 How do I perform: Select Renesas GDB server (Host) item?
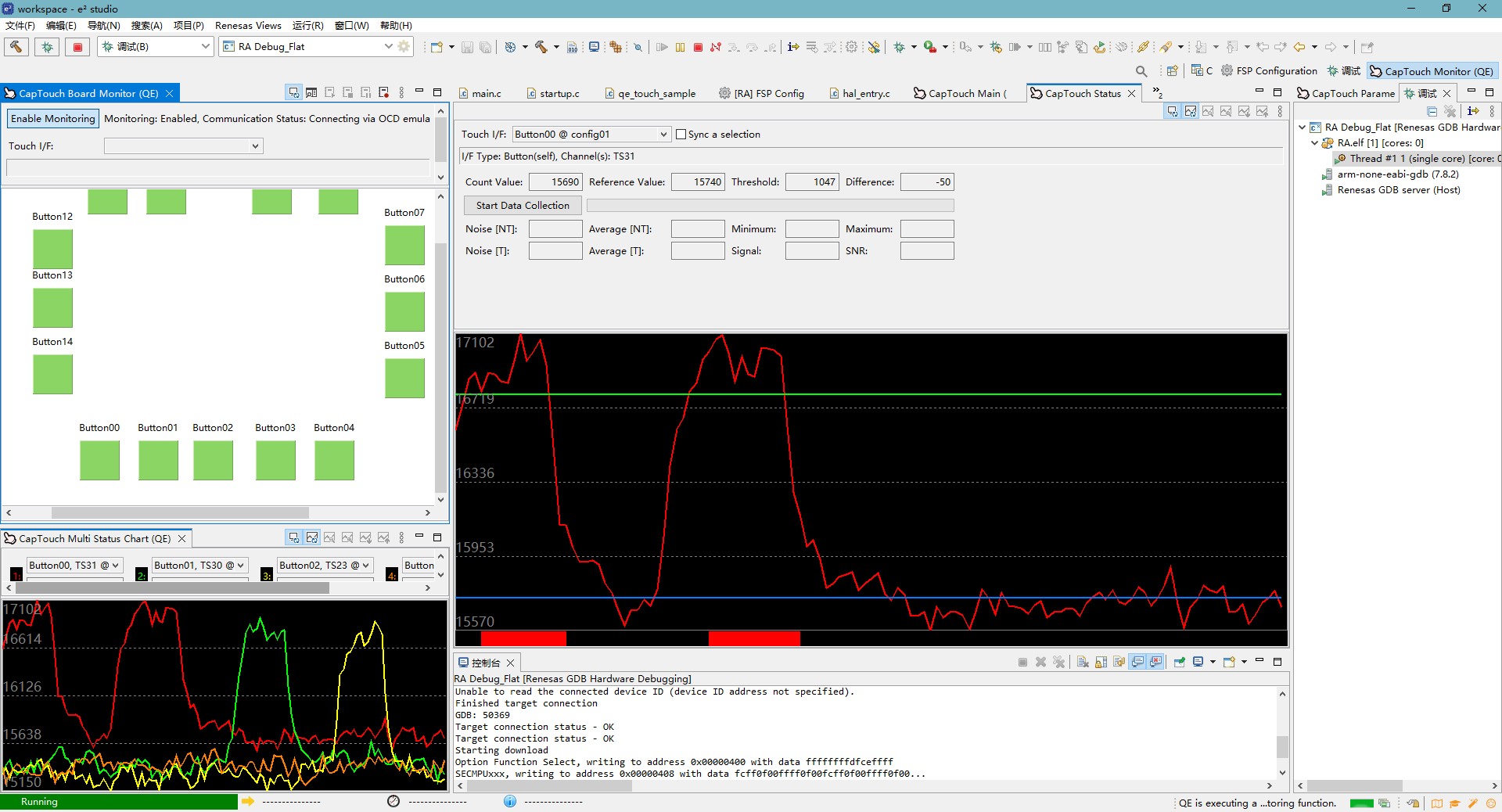1391,190
